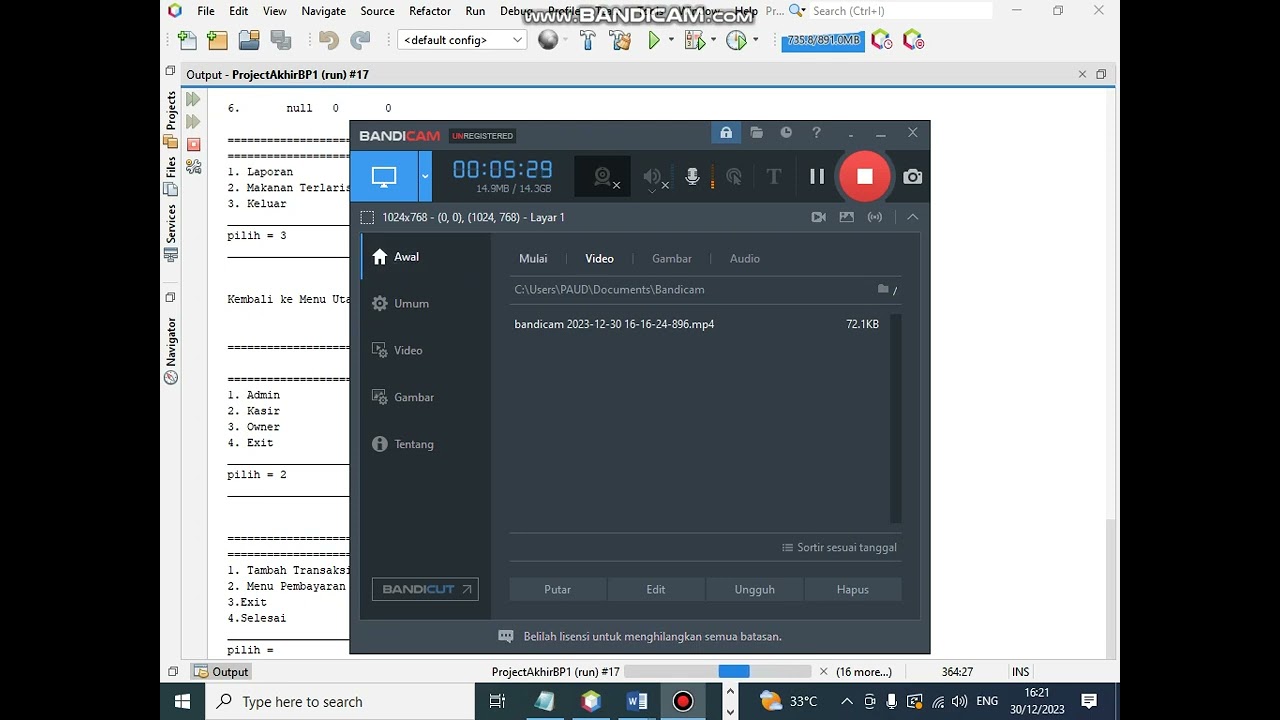Click the image icon in Bandicam status row
The image size is (1280, 720).
tap(847, 217)
